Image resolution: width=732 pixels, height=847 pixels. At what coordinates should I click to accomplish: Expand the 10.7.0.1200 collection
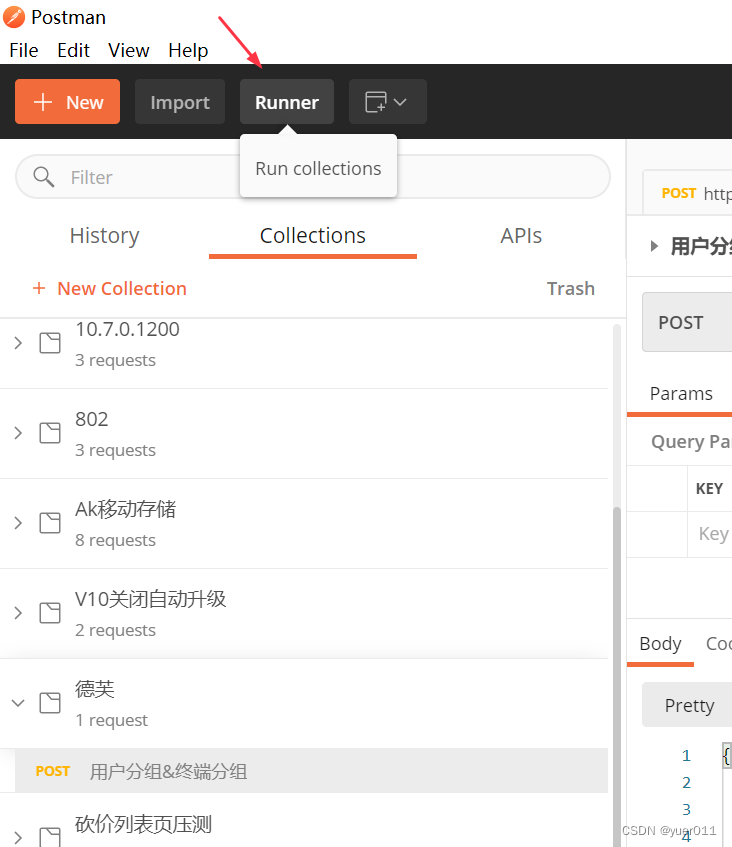(x=18, y=343)
